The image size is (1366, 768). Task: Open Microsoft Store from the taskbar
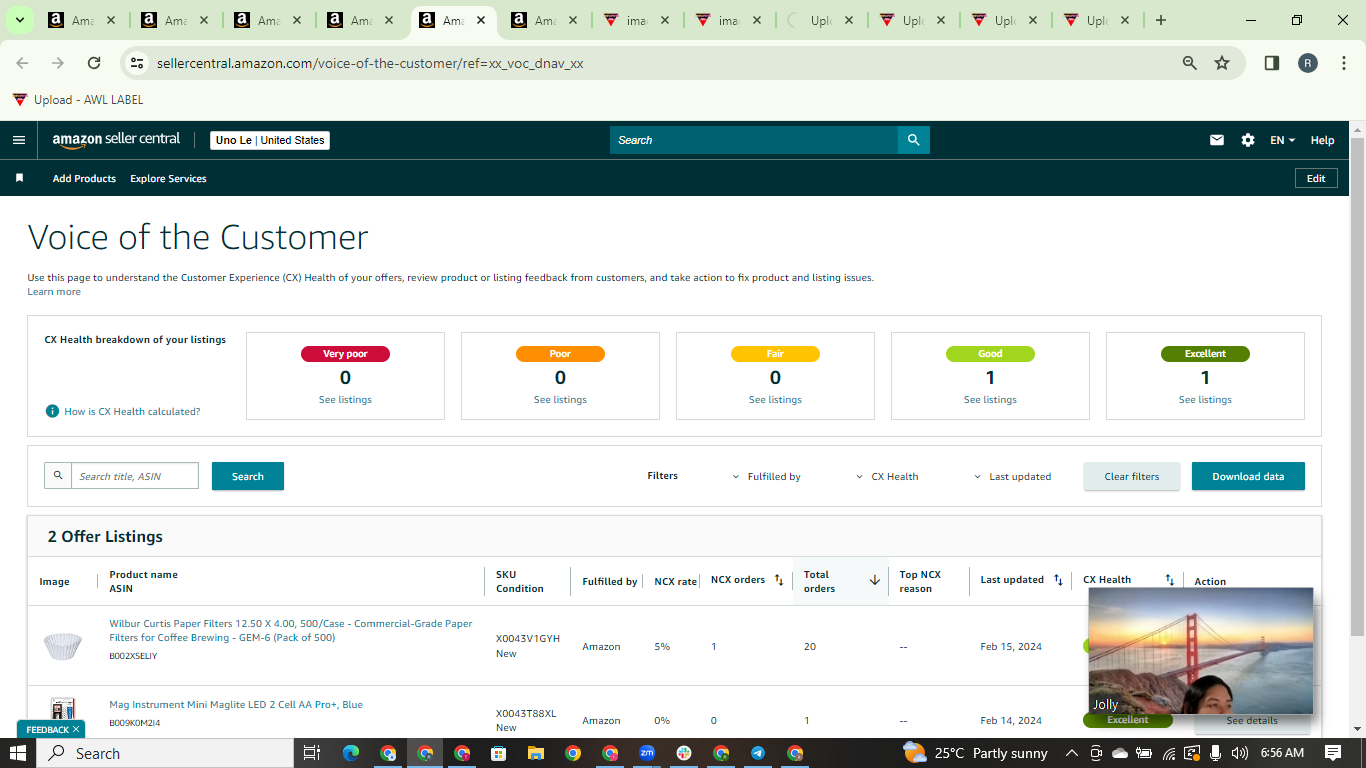pyautogui.click(x=498, y=753)
